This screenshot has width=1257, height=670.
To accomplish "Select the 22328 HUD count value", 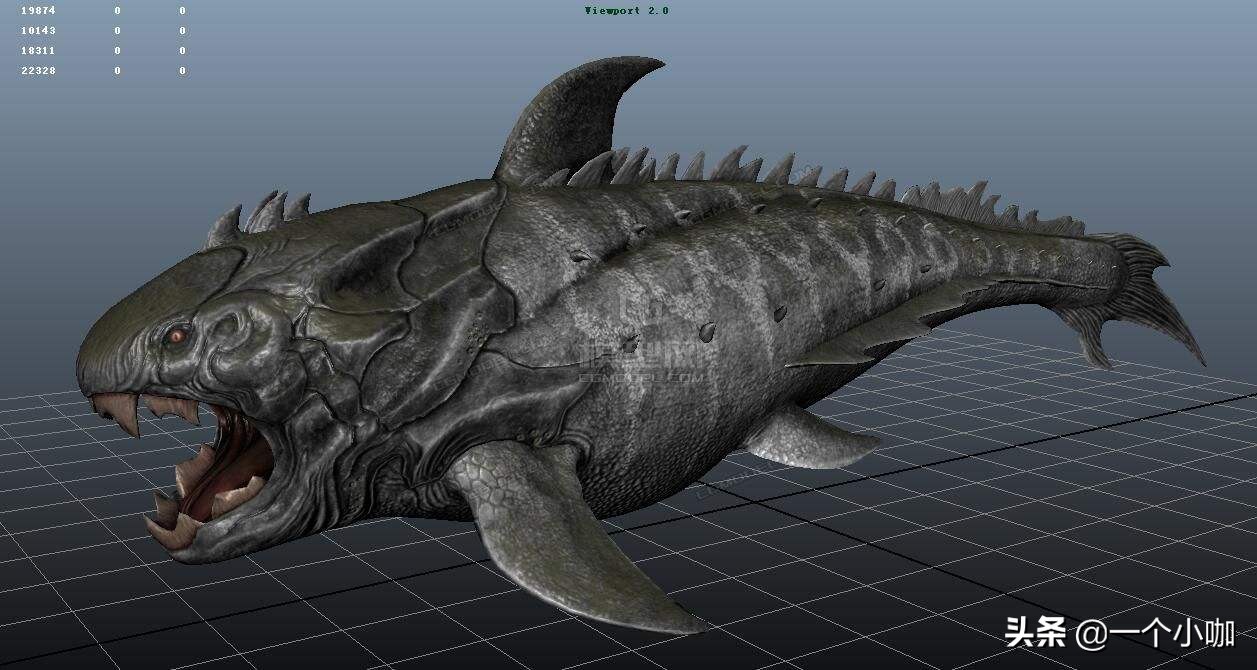I will [x=38, y=71].
